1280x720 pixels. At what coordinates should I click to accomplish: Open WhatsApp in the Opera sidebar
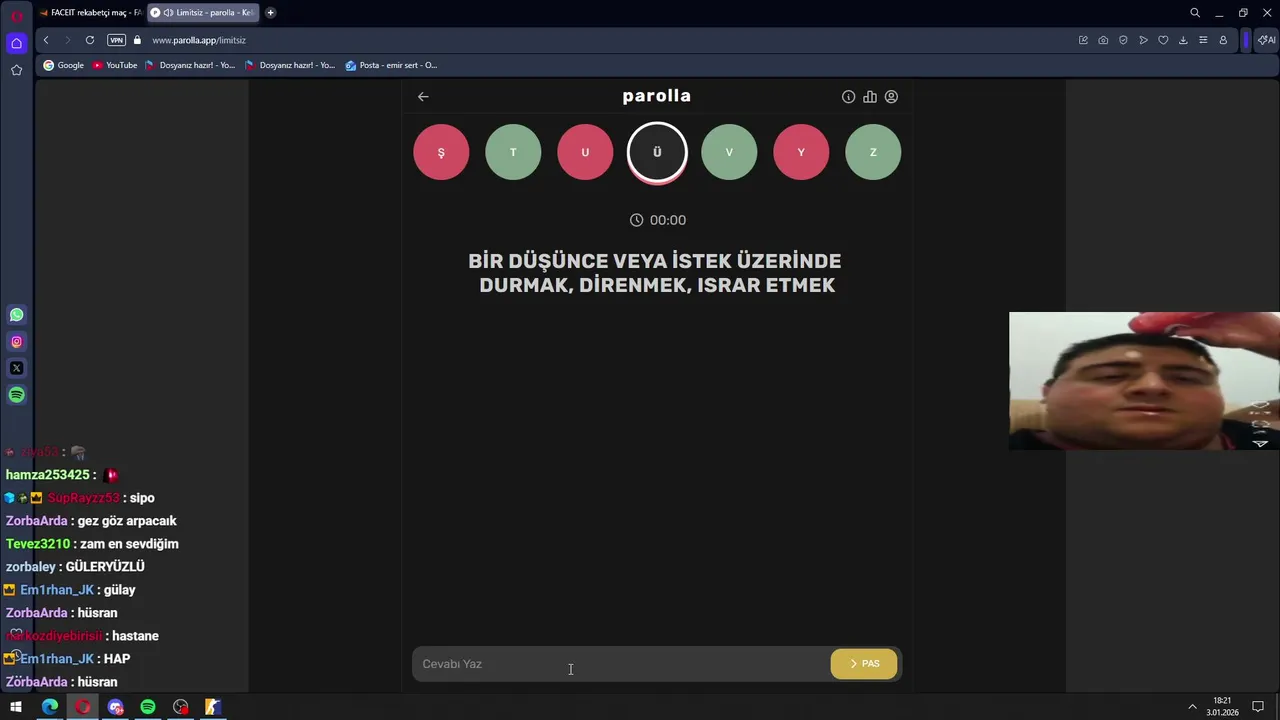(16, 315)
